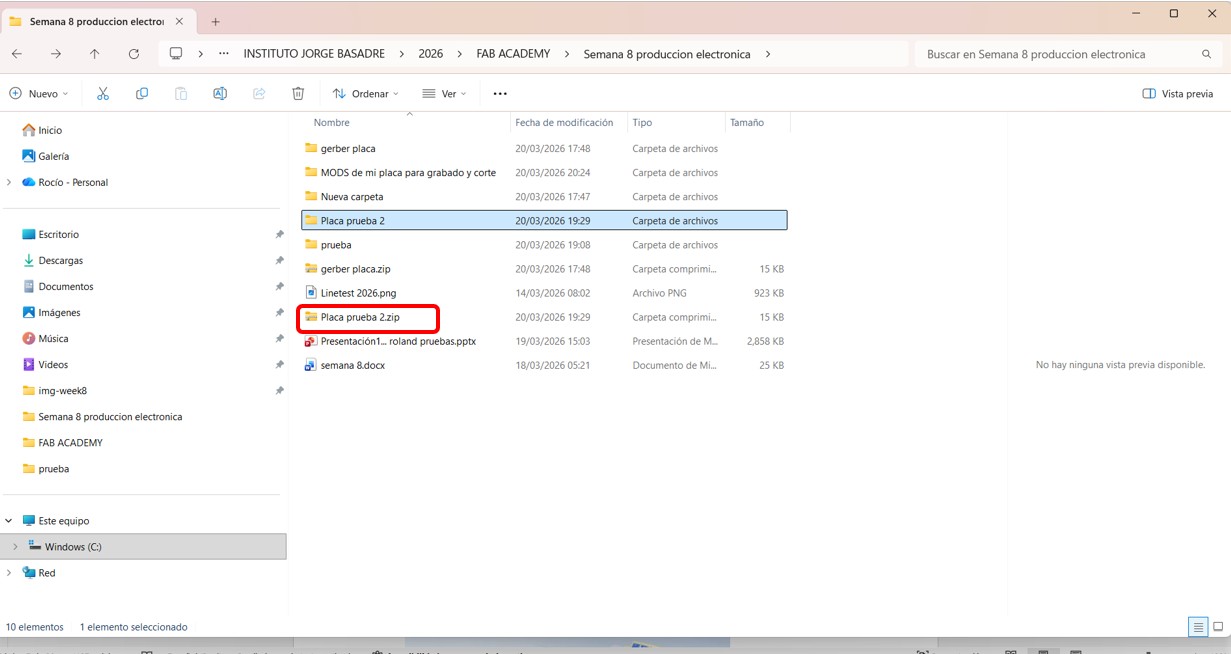Select FAB ACADEMY in navigation pane
Image resolution: width=1231 pixels, height=654 pixels.
tap(70, 442)
